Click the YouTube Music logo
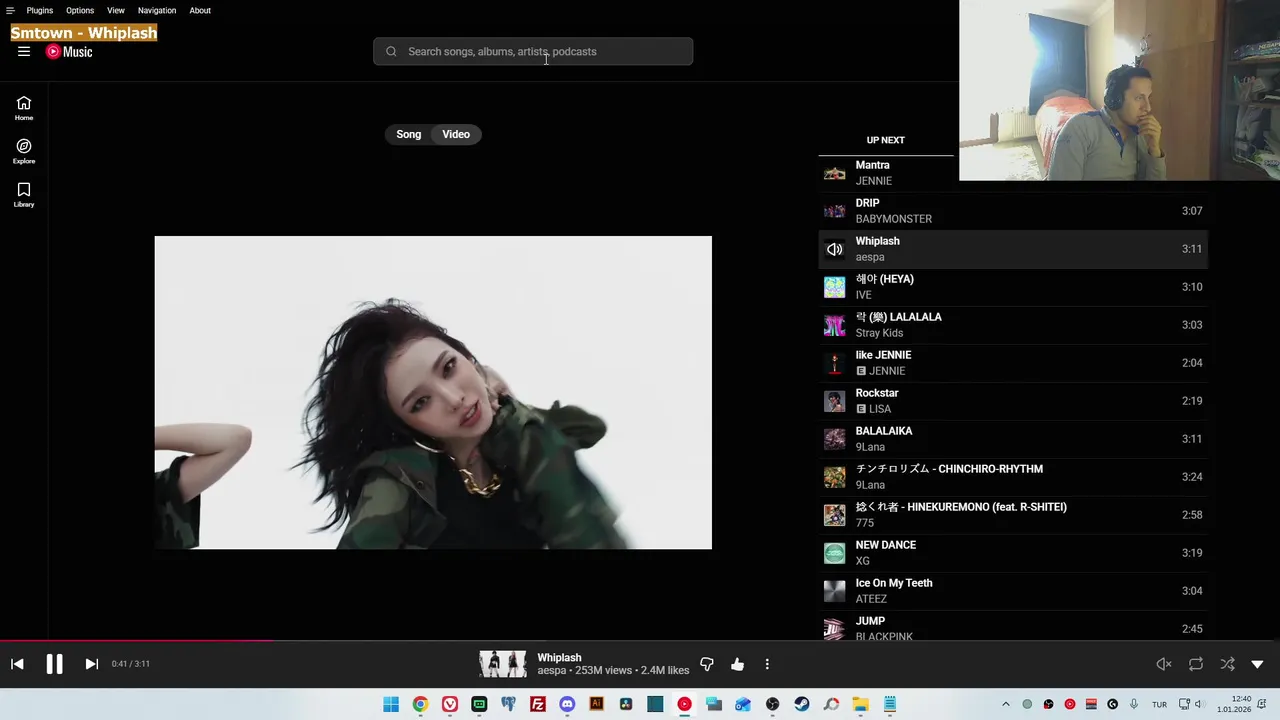The width and height of the screenshot is (1280, 720). 69,52
